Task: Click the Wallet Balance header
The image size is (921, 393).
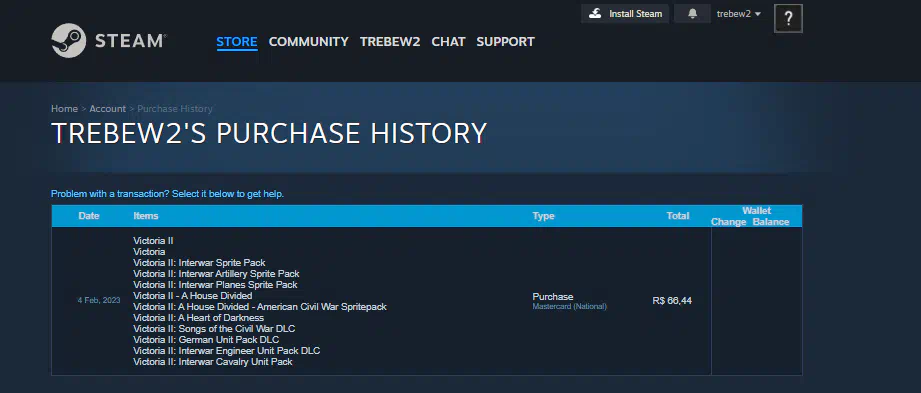Action: point(771,222)
